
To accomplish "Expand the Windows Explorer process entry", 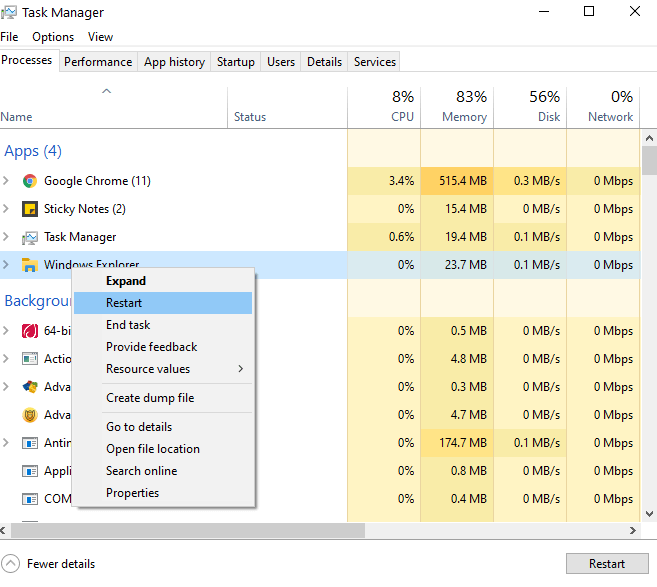I will coord(6,265).
